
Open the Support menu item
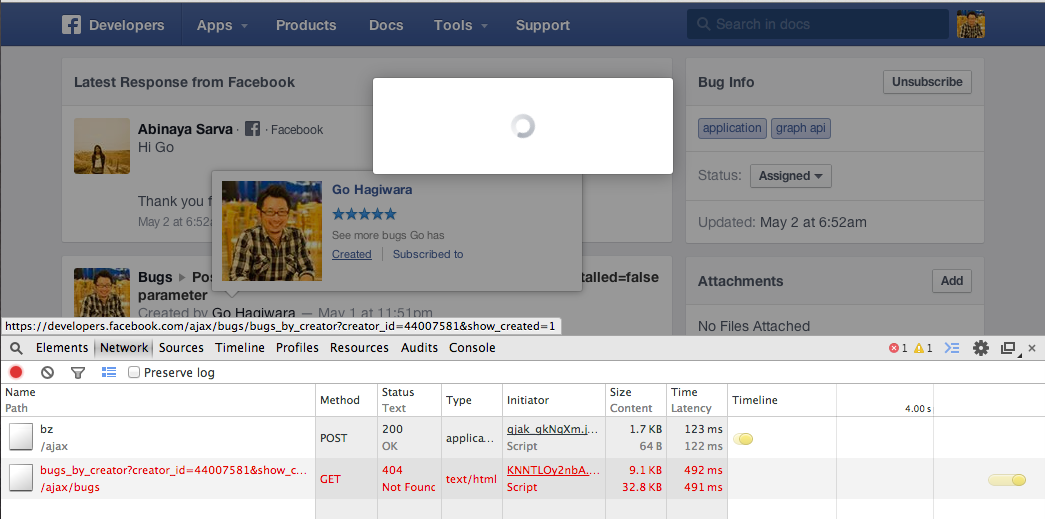542,25
